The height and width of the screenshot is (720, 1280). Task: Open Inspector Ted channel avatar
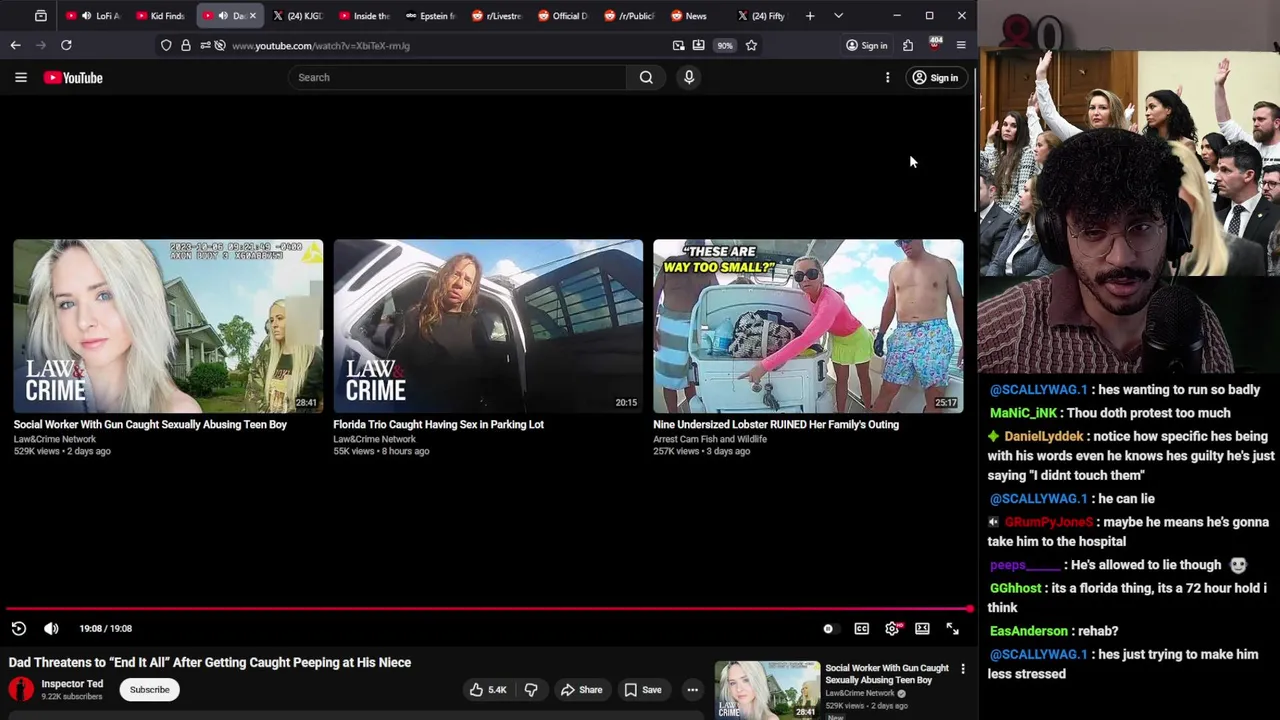point(21,689)
